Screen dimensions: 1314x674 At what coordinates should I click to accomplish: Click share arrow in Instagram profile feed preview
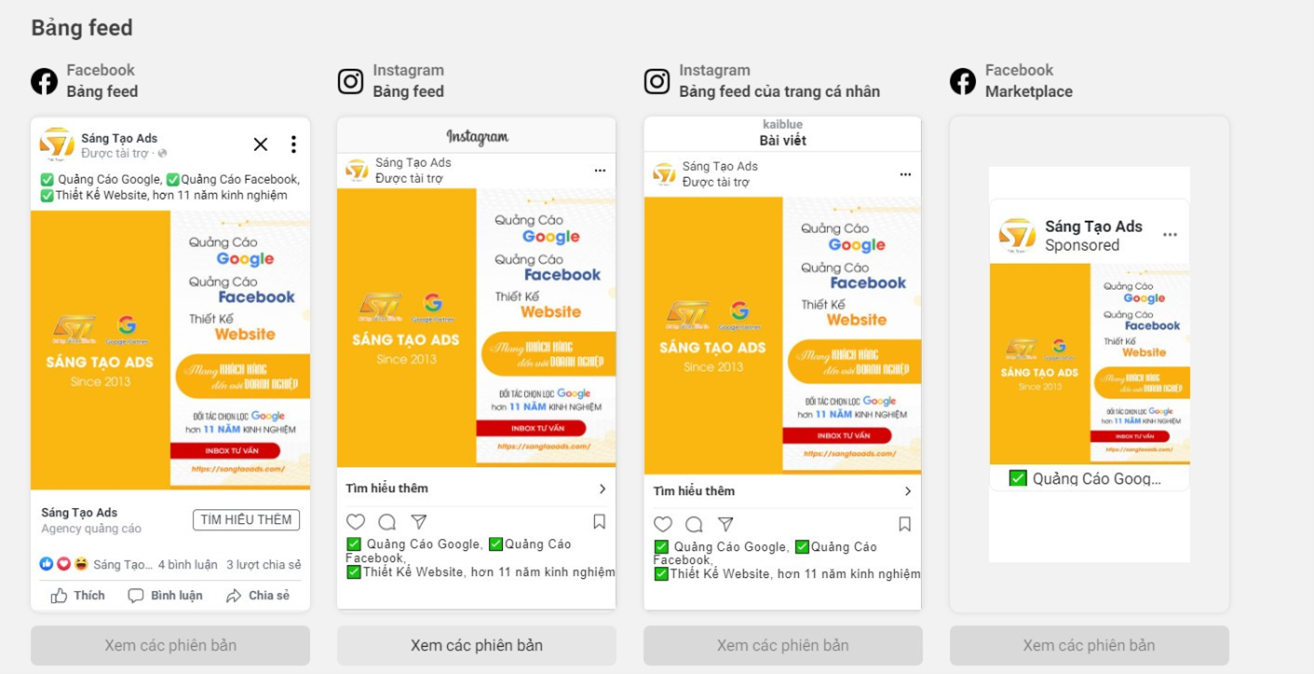pos(726,524)
